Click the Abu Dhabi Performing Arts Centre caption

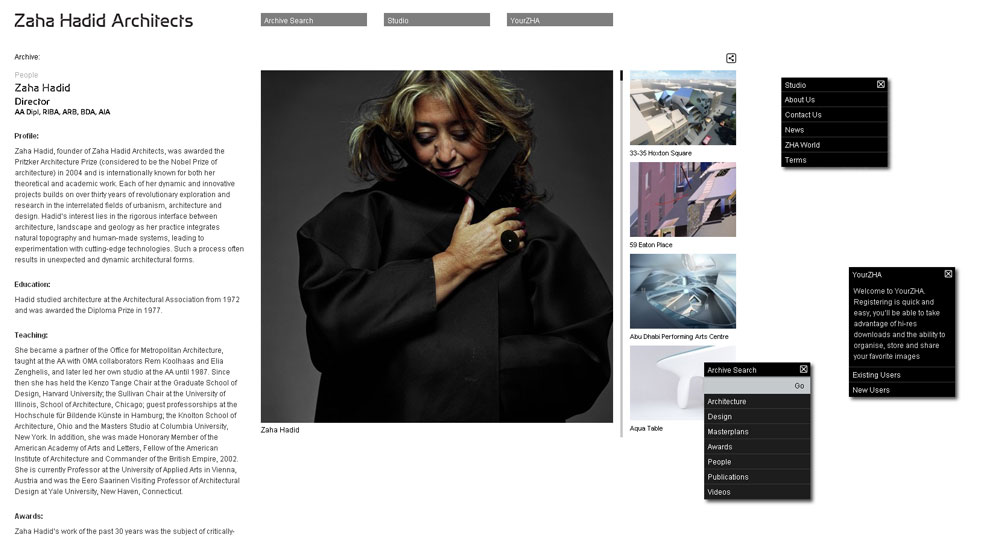(679, 337)
